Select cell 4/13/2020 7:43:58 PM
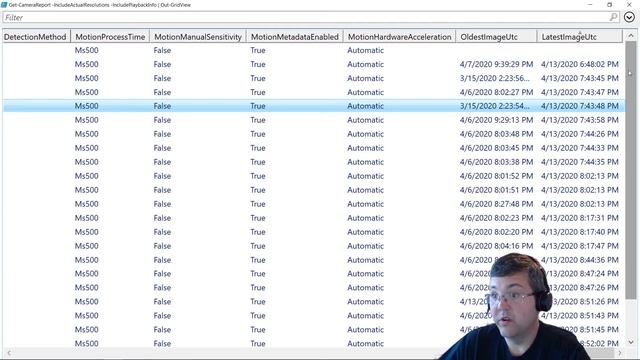The width and height of the screenshot is (640, 360). click(x=580, y=120)
